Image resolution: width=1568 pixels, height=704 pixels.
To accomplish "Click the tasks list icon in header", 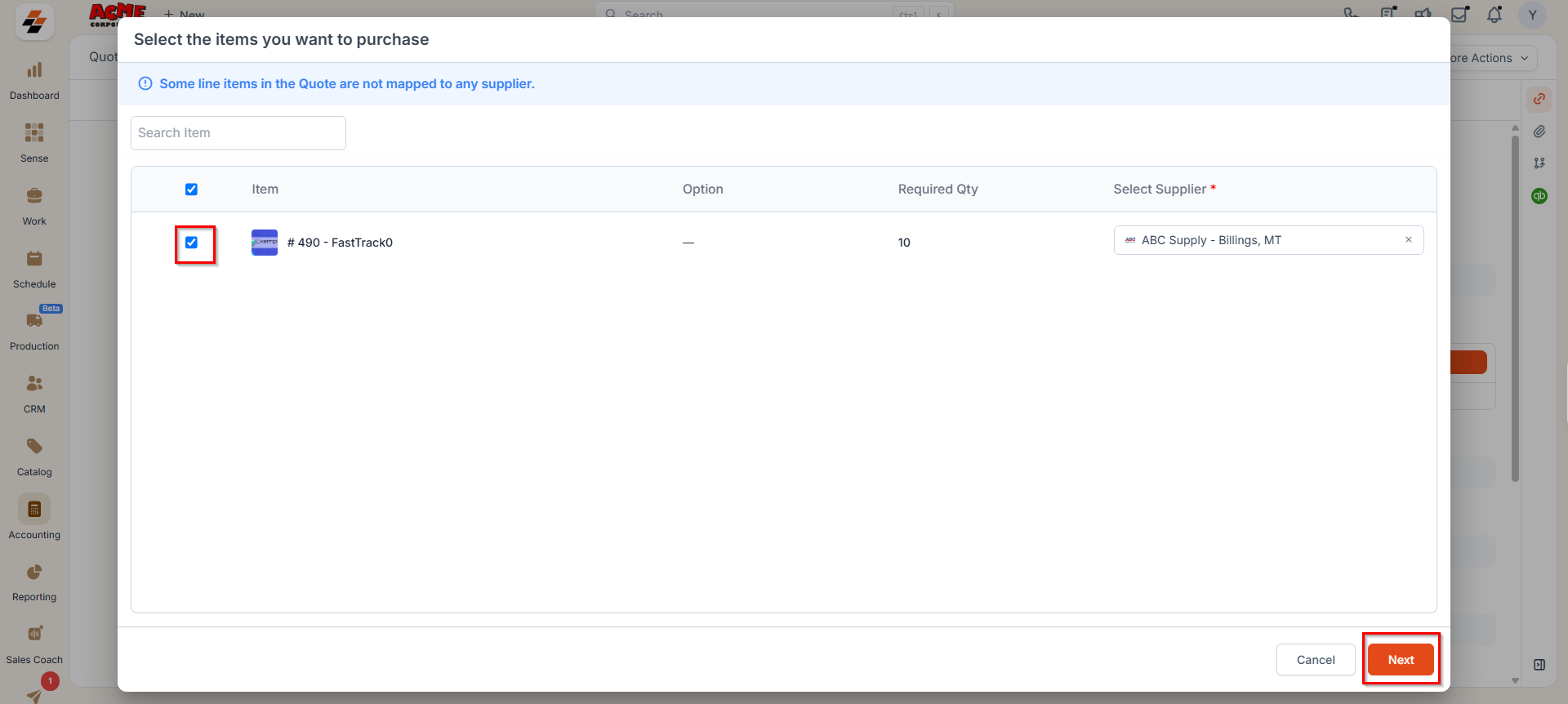I will click(x=1388, y=14).
